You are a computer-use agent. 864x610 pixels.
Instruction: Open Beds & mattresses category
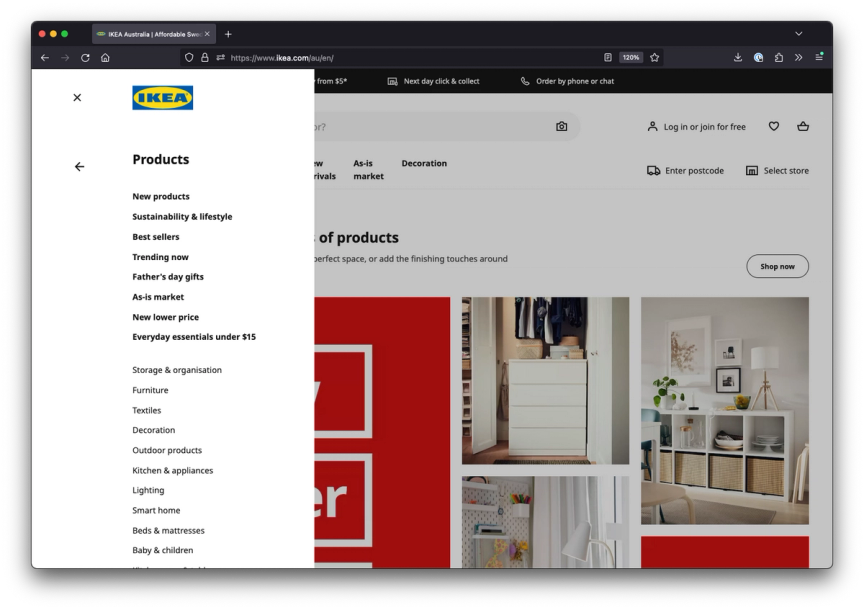[168, 531]
